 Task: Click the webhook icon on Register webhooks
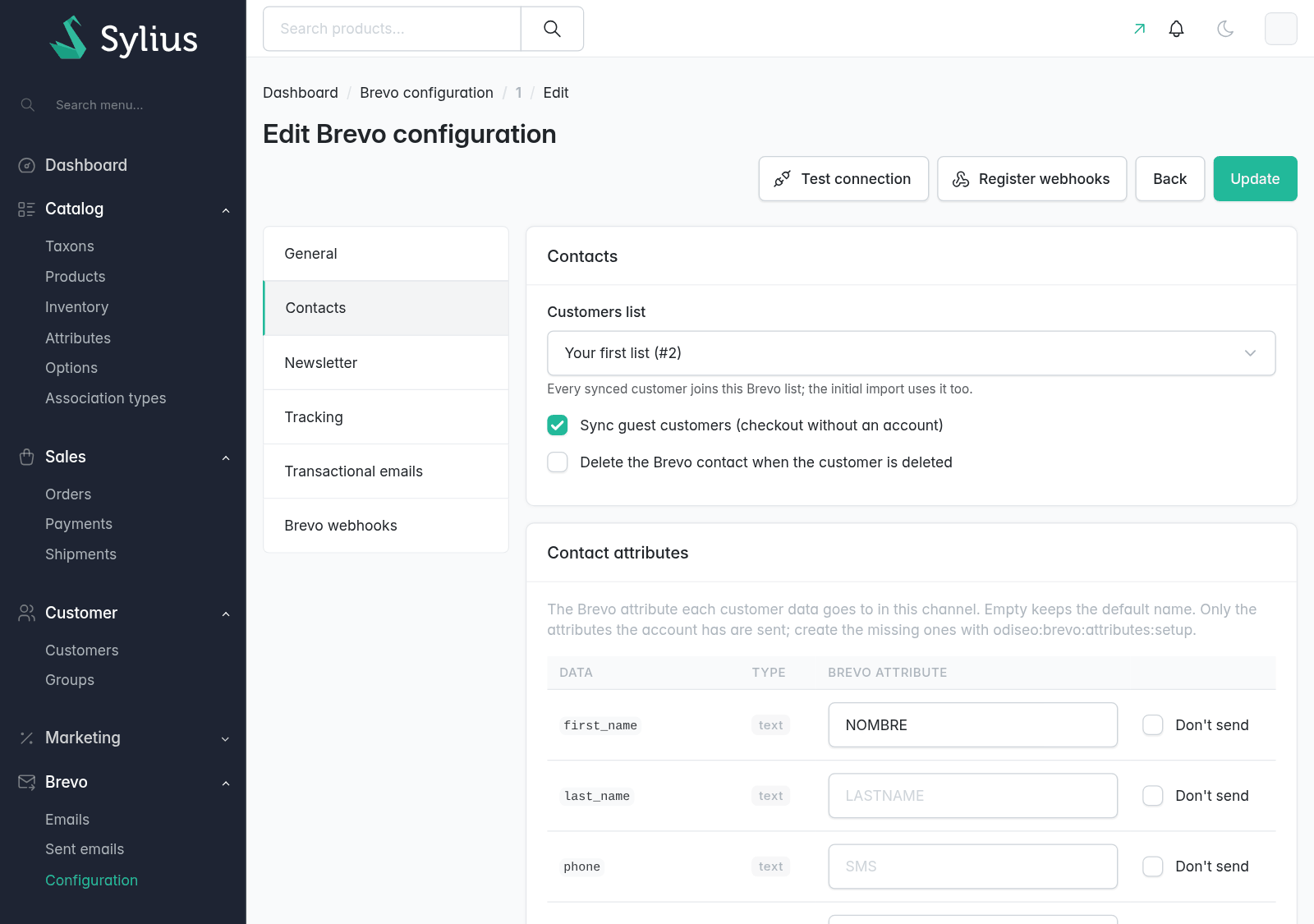pyautogui.click(x=961, y=179)
